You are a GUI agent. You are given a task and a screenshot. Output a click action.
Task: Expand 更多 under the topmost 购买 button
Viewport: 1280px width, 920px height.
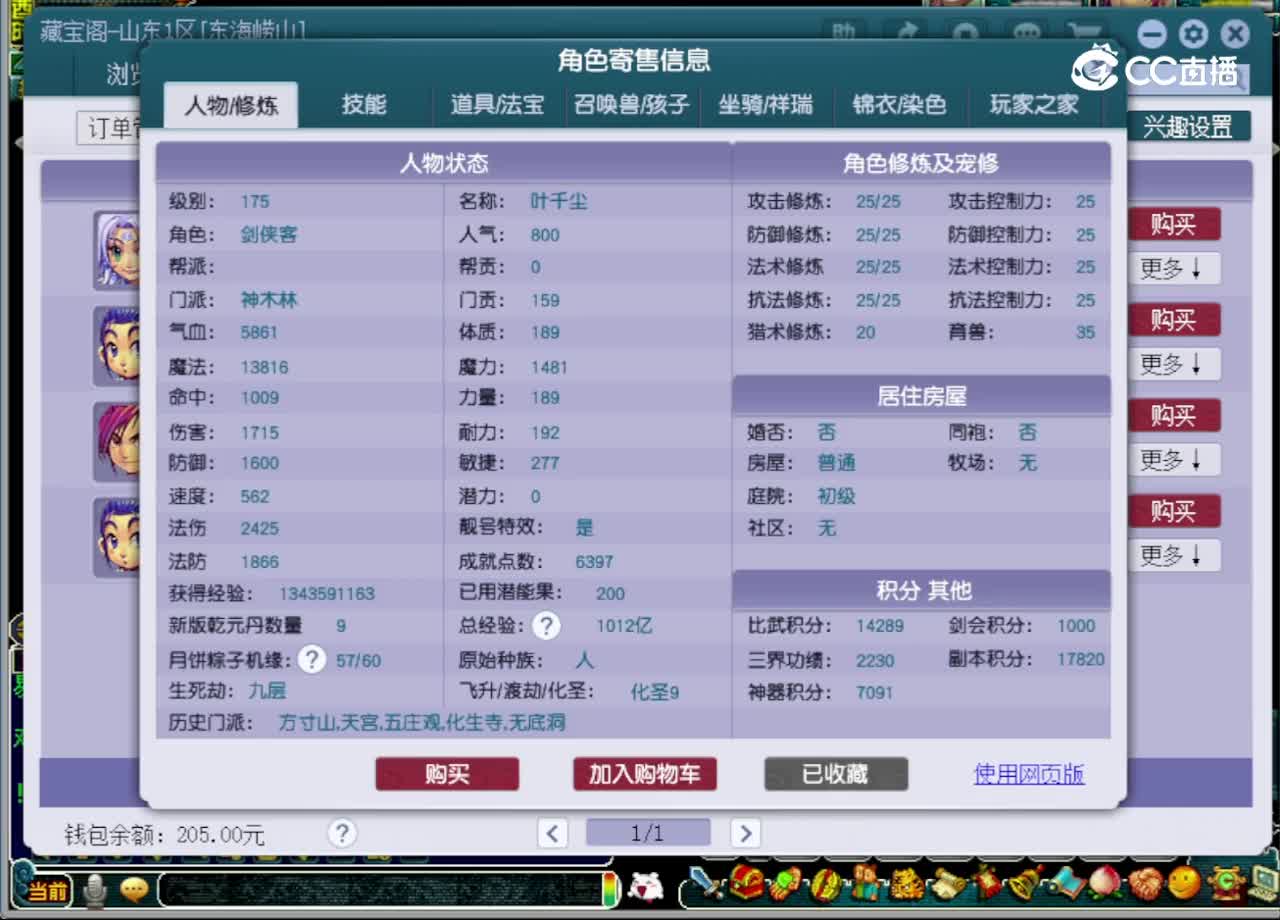(x=1173, y=268)
